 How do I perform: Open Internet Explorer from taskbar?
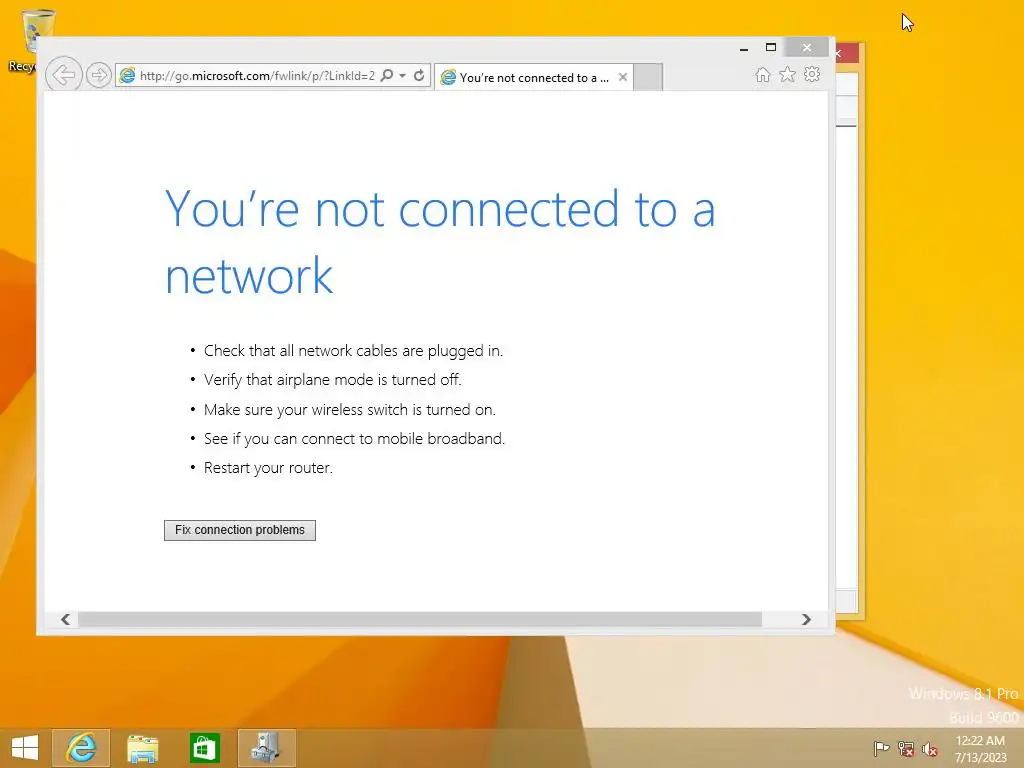pyautogui.click(x=81, y=748)
